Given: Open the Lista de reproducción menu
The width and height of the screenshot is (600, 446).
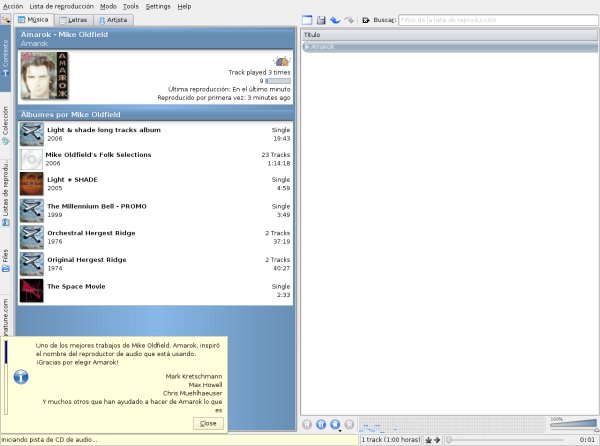Looking at the screenshot, I should (61, 7).
